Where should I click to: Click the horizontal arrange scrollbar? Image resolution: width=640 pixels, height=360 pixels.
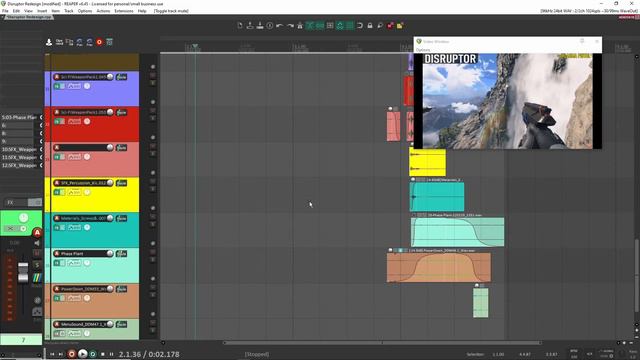(x=382, y=343)
